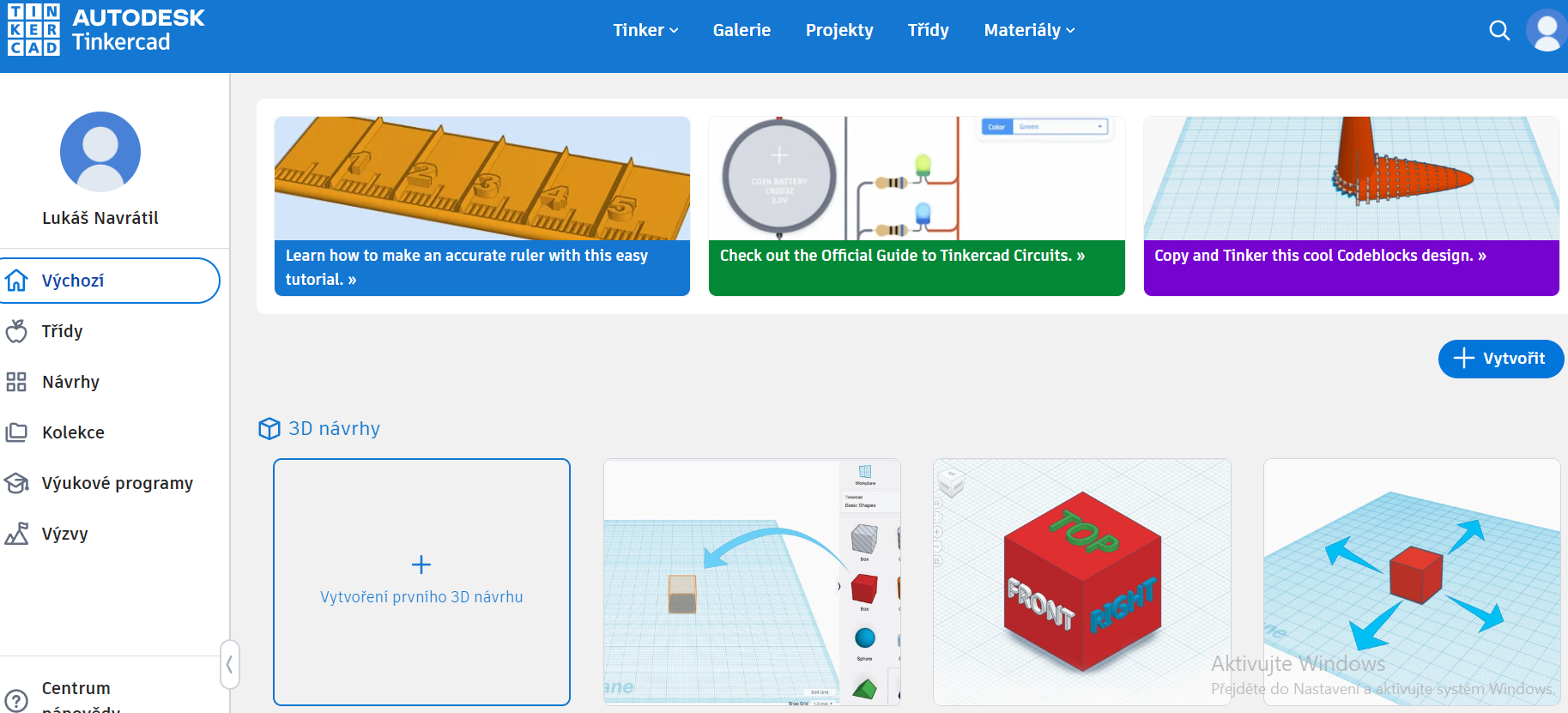Click Vytvoření prvního 3D návrhu link

click(x=421, y=597)
